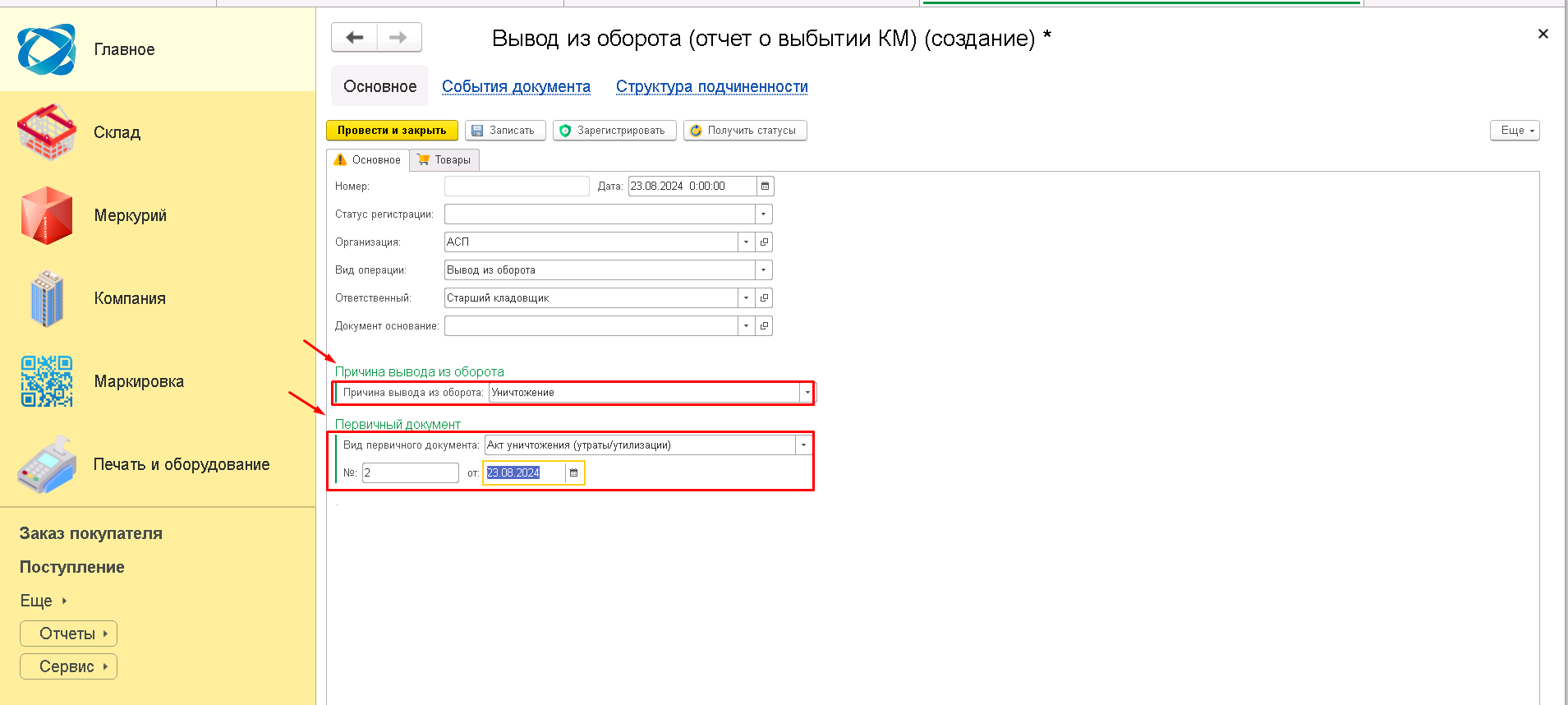Open calendar for primary document date
1568x705 pixels.
tap(574, 473)
